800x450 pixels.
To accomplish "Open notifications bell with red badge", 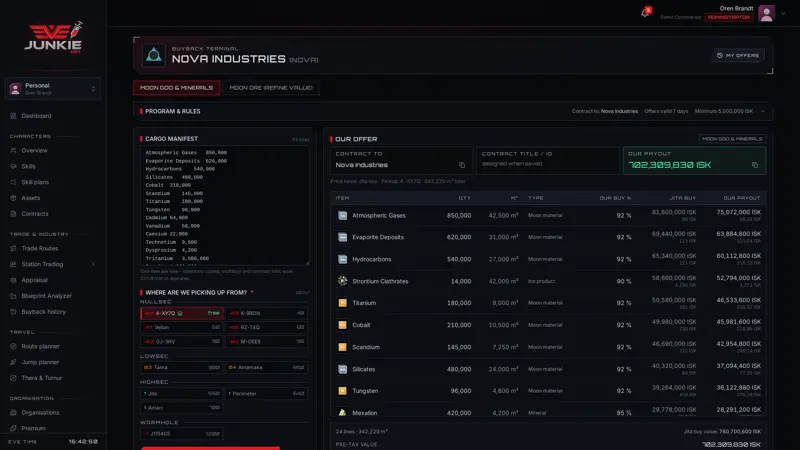I will point(646,12).
